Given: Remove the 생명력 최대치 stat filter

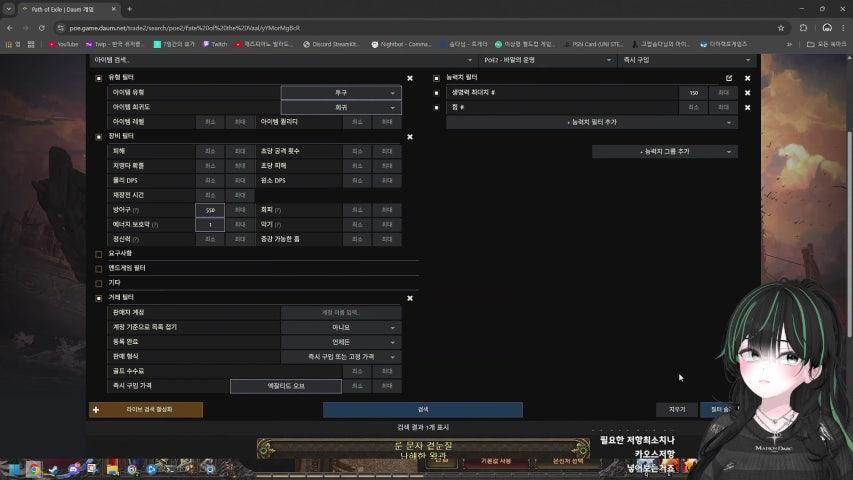Looking at the screenshot, I should tap(747, 93).
